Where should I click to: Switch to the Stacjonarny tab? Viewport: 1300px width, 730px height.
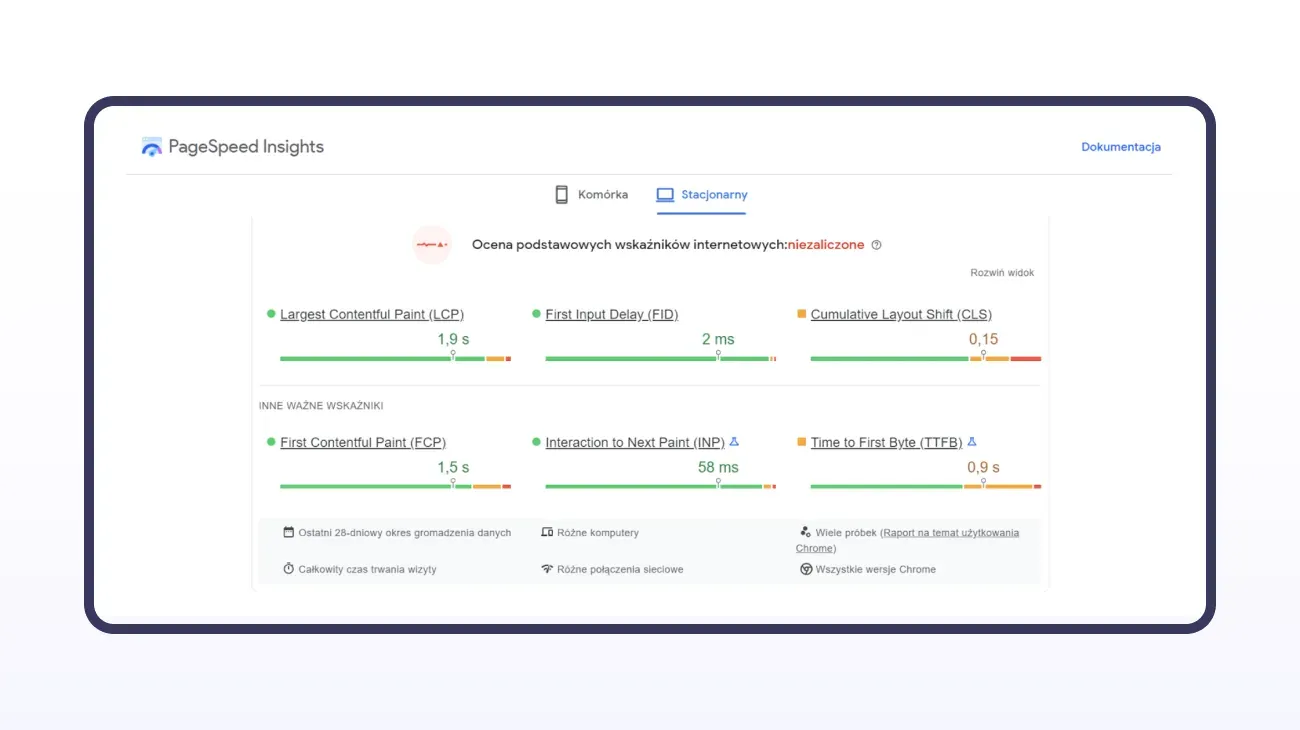point(702,195)
